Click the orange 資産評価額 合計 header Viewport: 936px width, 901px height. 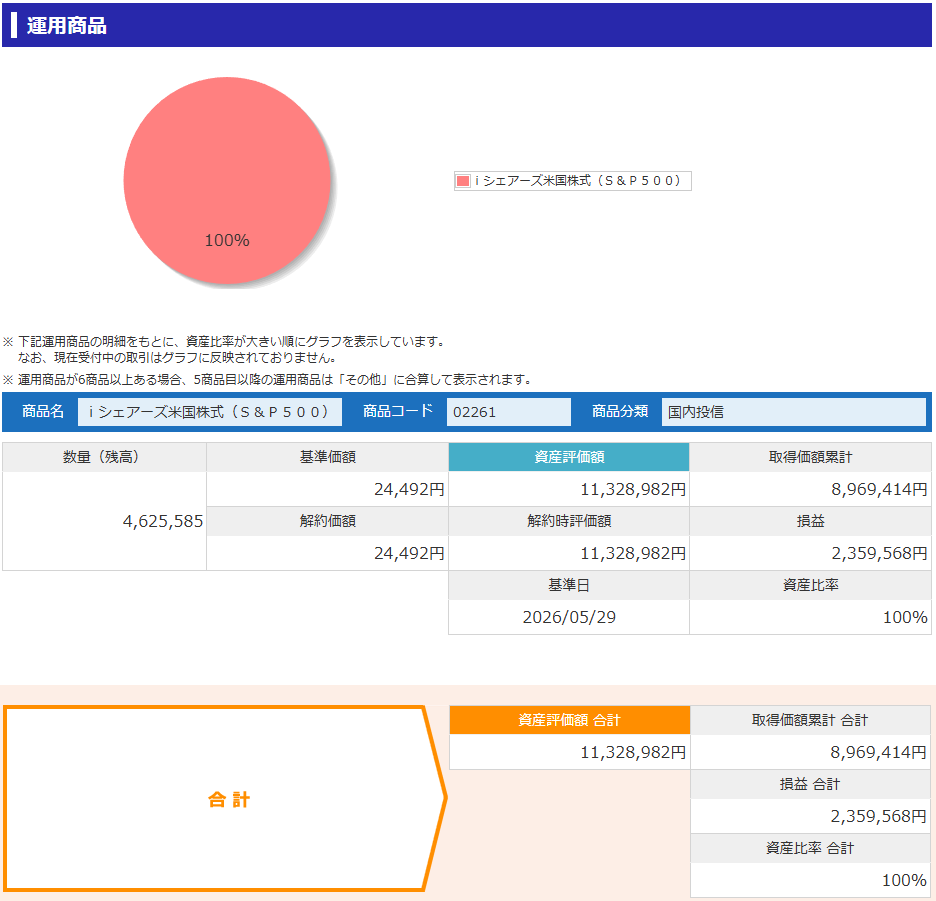(x=569, y=720)
